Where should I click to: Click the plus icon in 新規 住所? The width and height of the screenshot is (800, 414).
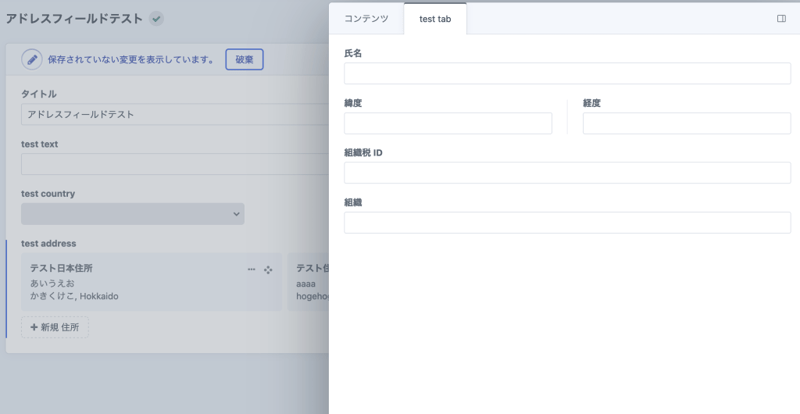(34, 327)
